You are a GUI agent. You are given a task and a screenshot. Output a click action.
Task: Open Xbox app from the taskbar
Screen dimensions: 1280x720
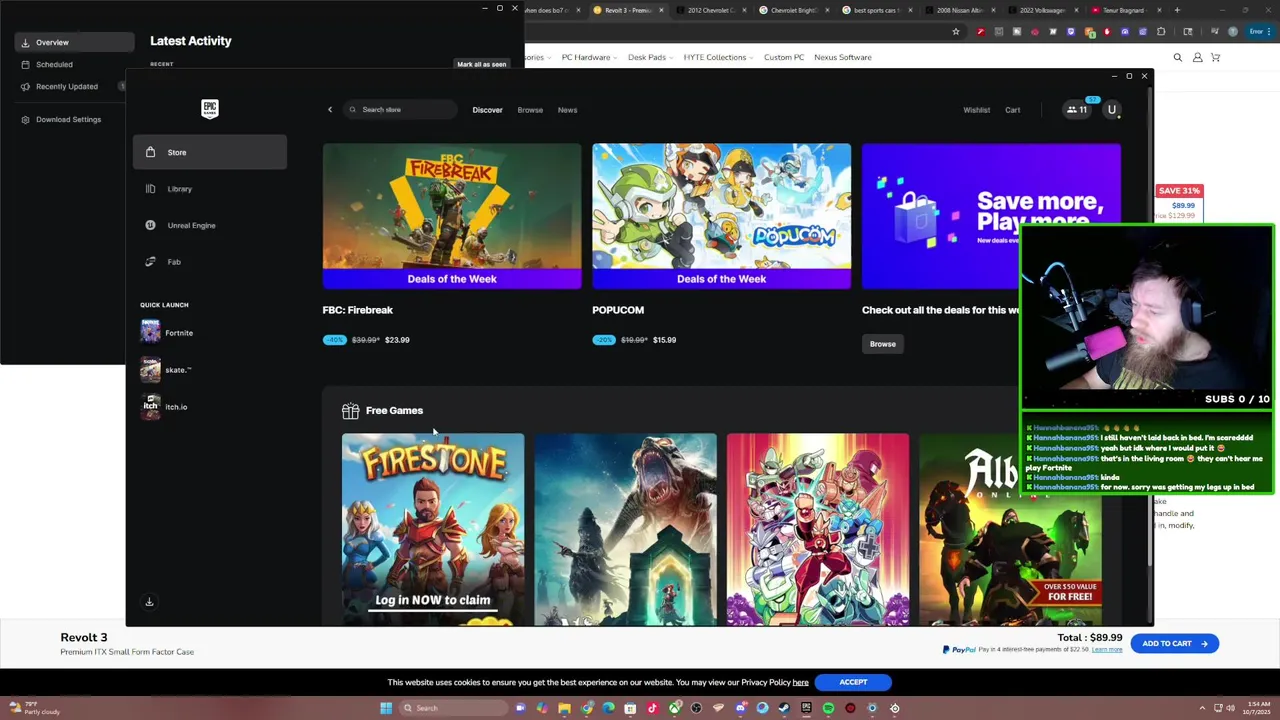point(674,708)
